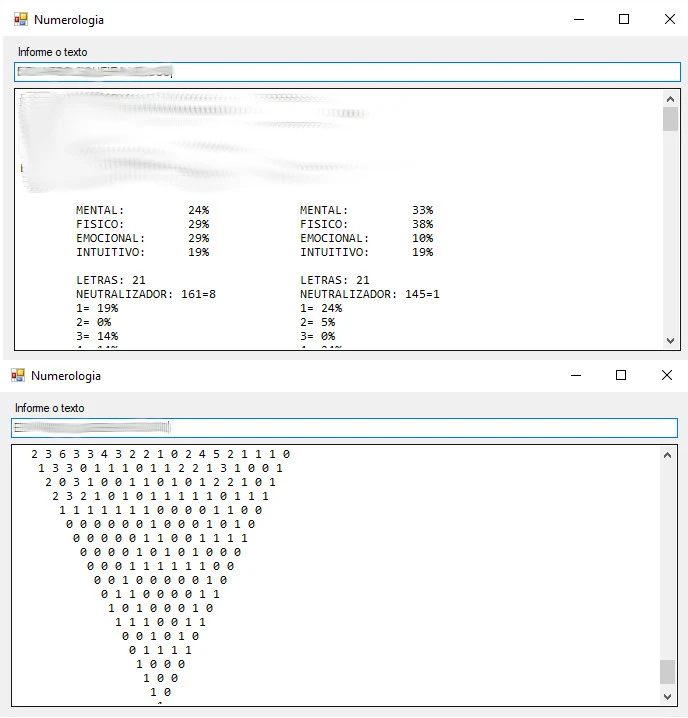Click the NEUTRALIZADOR: 161=8 line in the results

pos(146,295)
